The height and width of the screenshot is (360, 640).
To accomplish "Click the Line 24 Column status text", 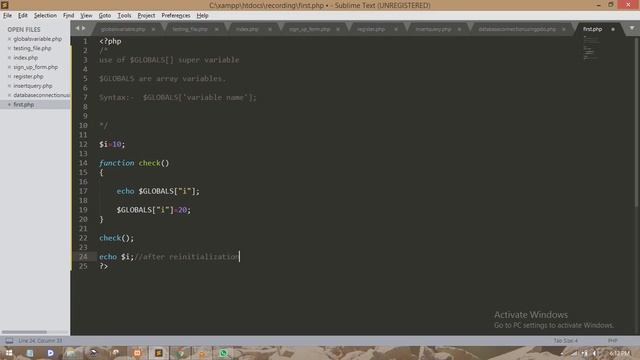I will [40, 340].
